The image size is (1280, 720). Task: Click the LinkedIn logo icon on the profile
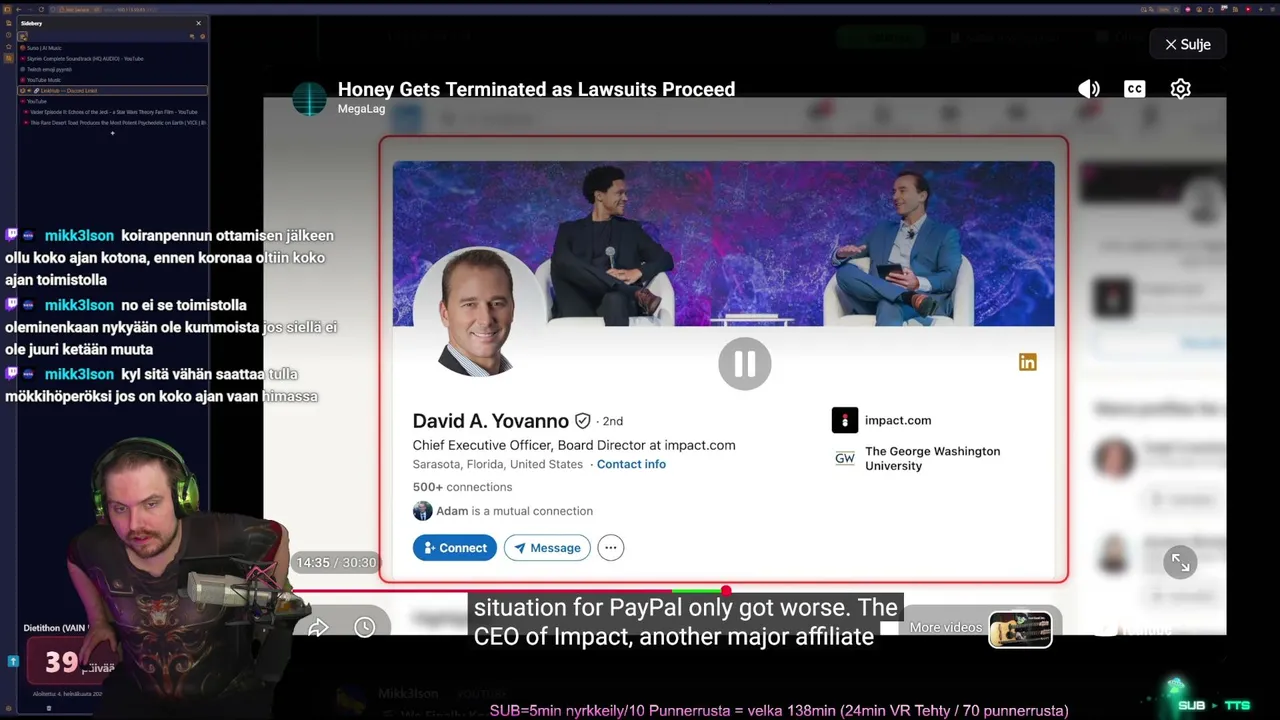(1028, 362)
